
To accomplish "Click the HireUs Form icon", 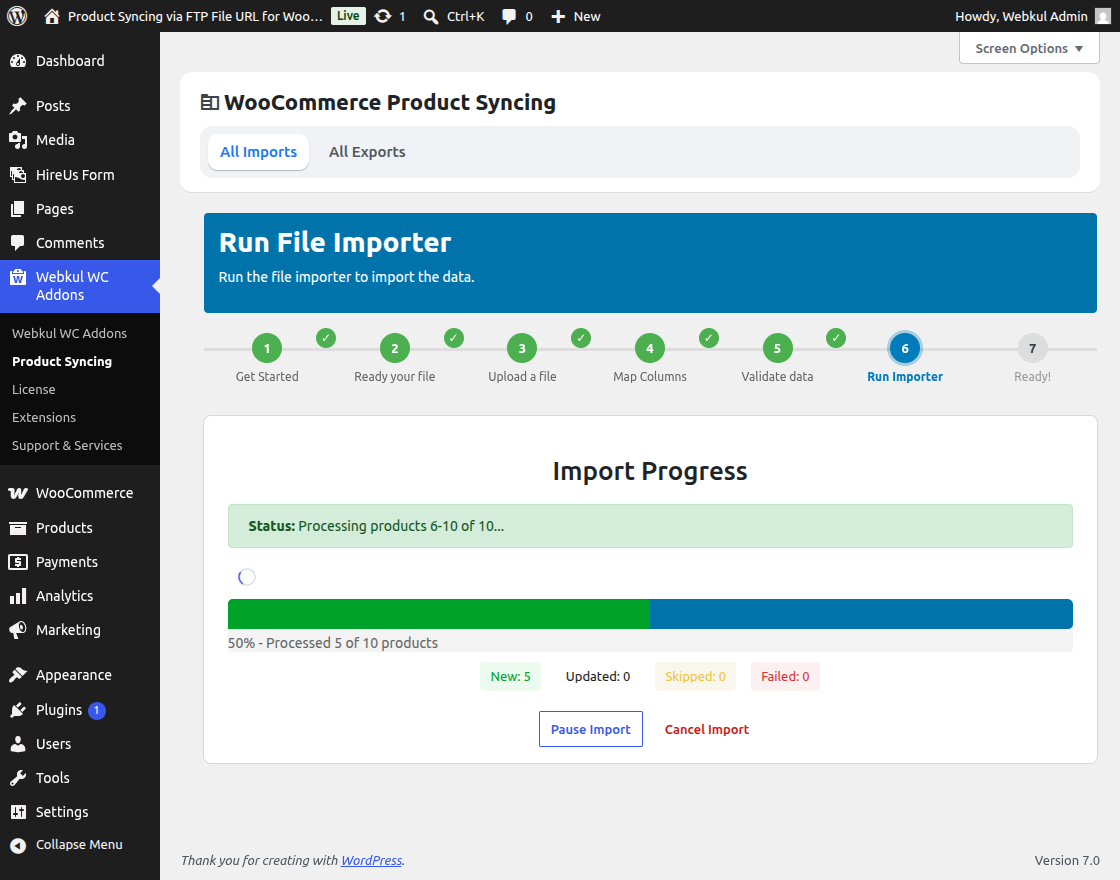I will 18,174.
